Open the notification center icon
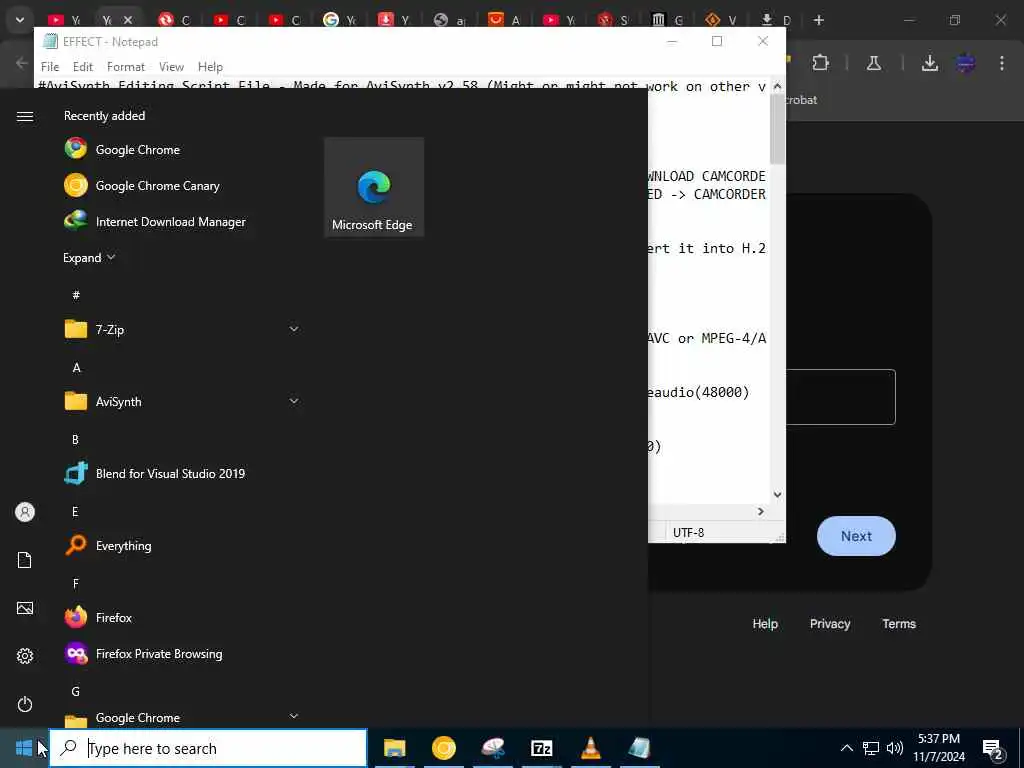 tap(993, 748)
